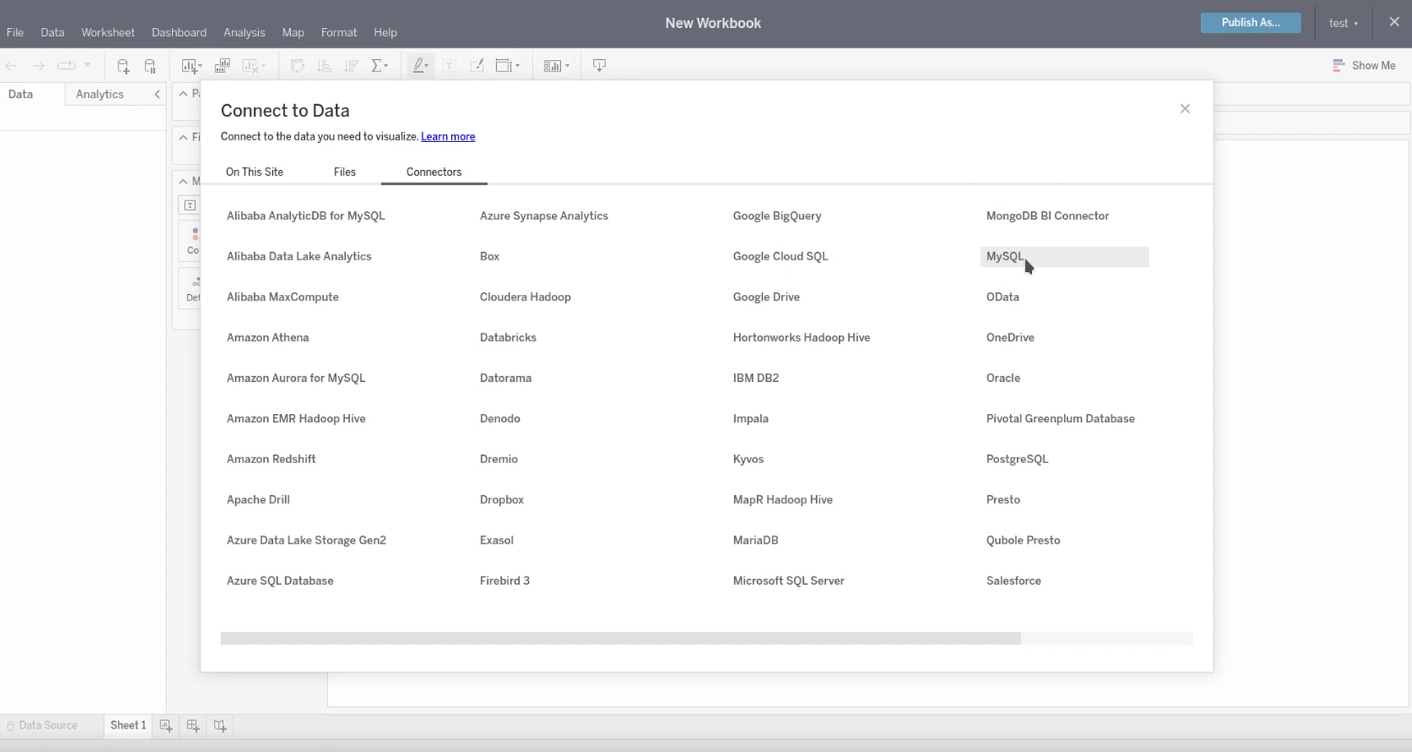Click the Download toolbar icon
Screen dimensions: 1412x752
pyautogui.click(x=599, y=66)
